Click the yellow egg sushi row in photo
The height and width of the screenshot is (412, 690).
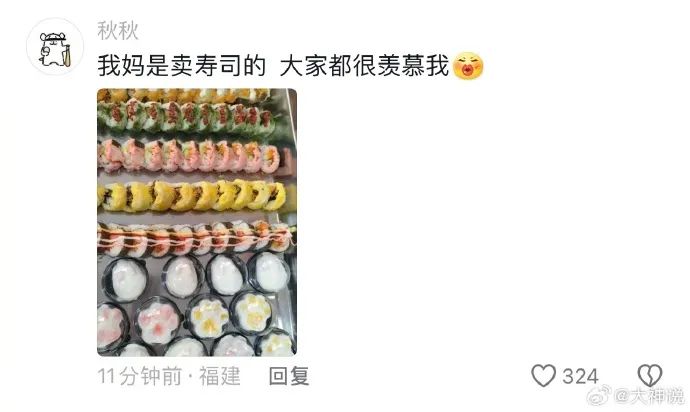[x=192, y=196]
